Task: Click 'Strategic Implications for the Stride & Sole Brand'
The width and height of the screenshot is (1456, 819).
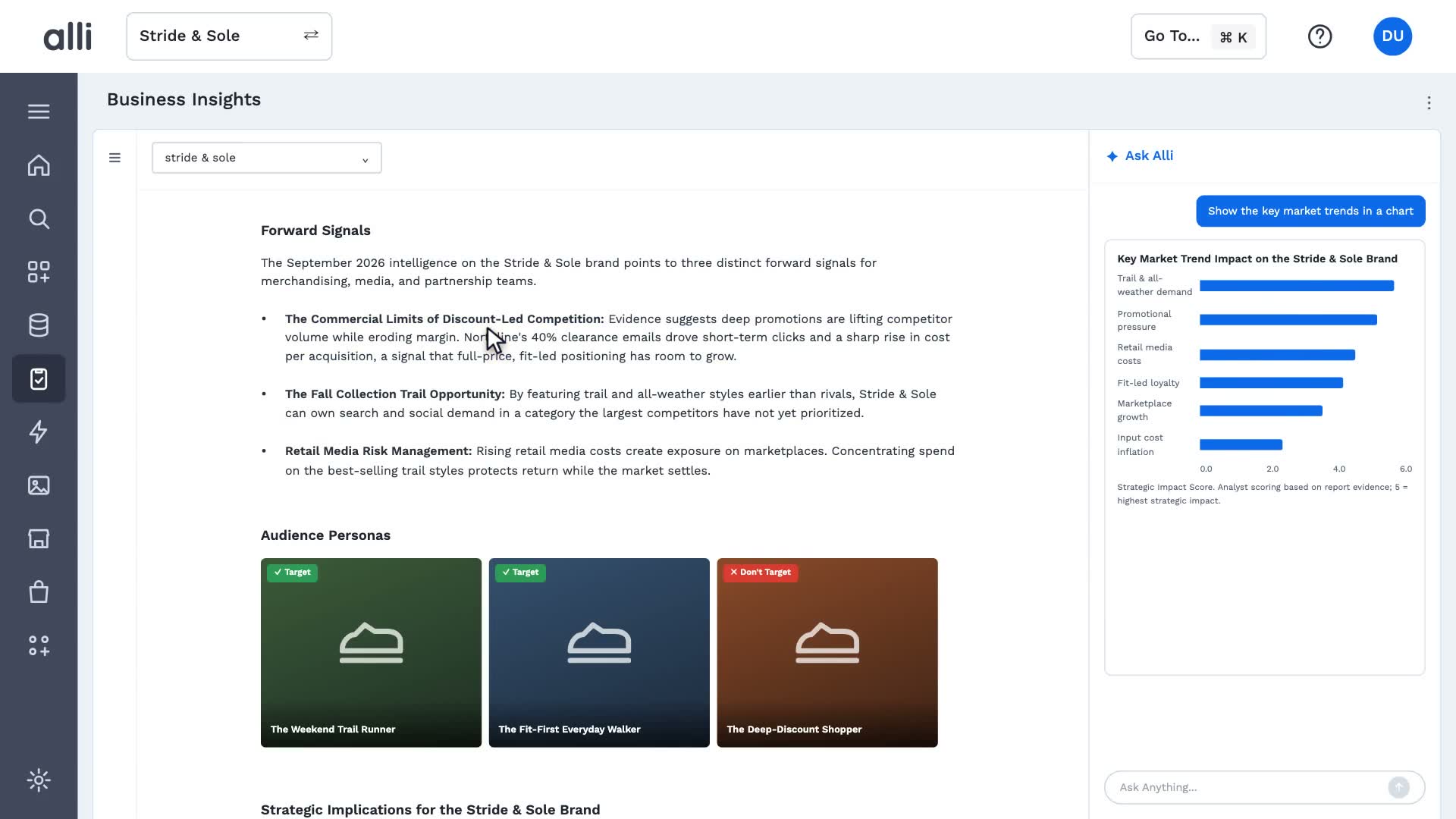Action: tap(430, 810)
